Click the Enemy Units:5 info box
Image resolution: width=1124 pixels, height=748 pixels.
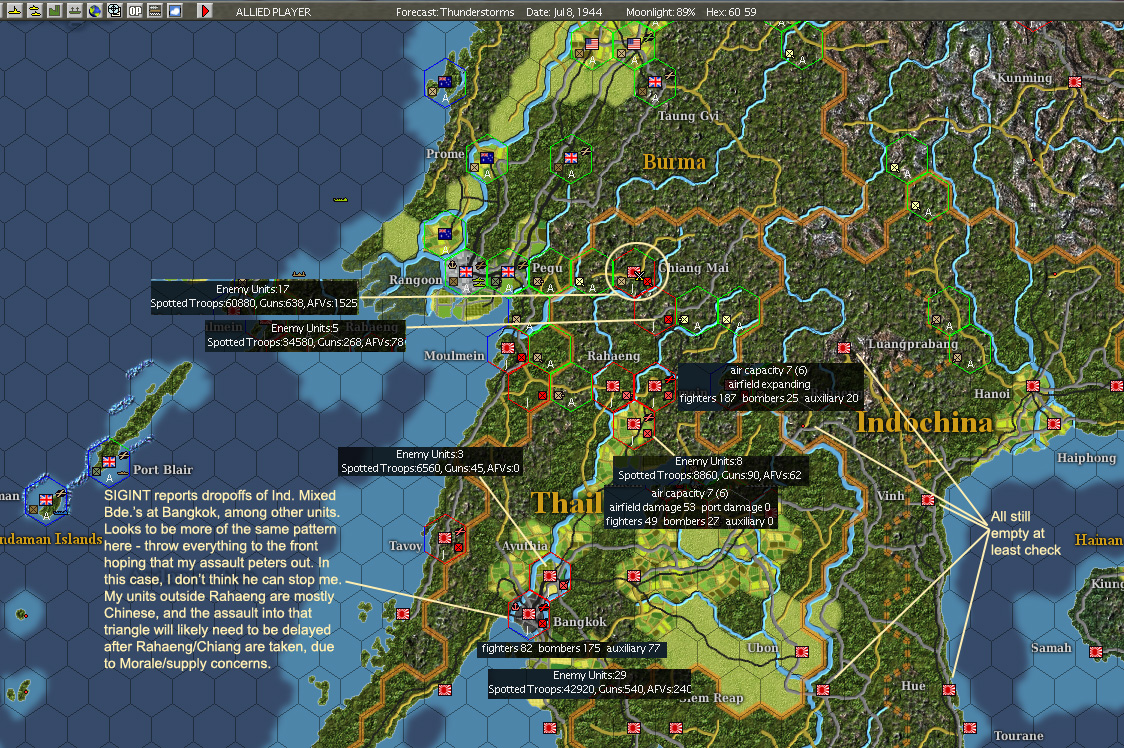(305, 335)
